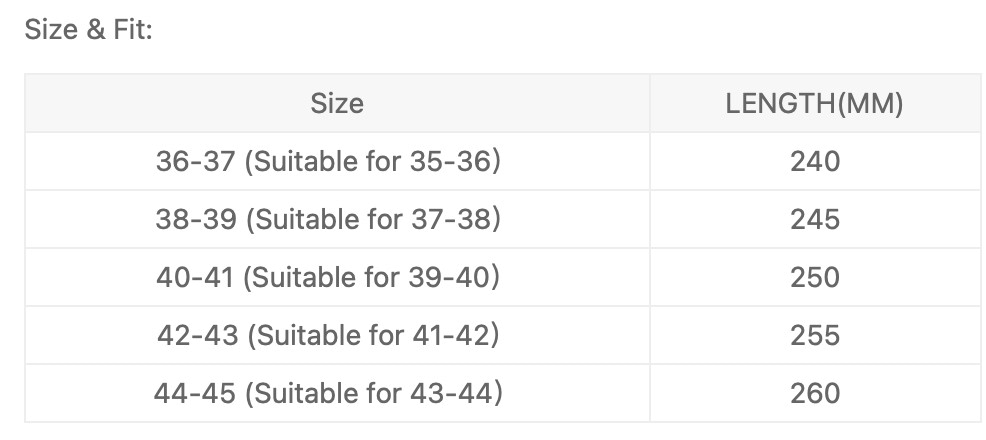The height and width of the screenshot is (440, 986).
Task: Select the 240 length value
Action: click(814, 161)
